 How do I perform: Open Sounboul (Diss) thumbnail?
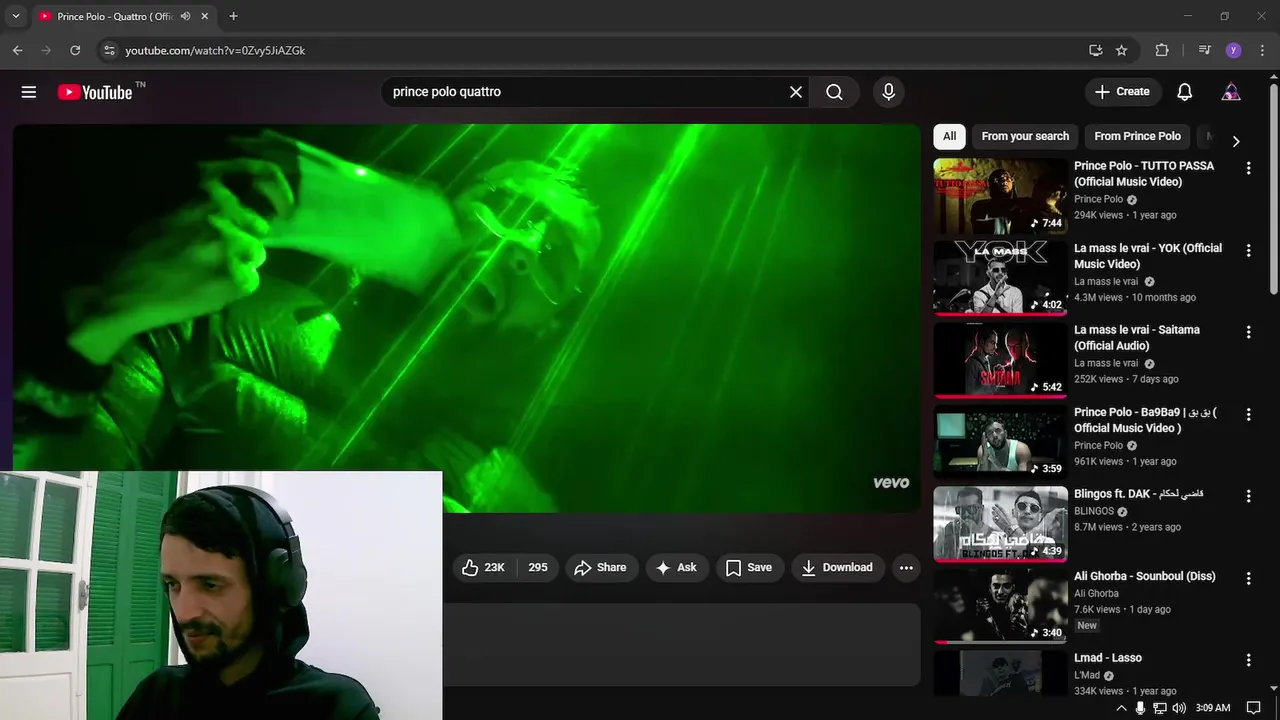(x=1000, y=606)
